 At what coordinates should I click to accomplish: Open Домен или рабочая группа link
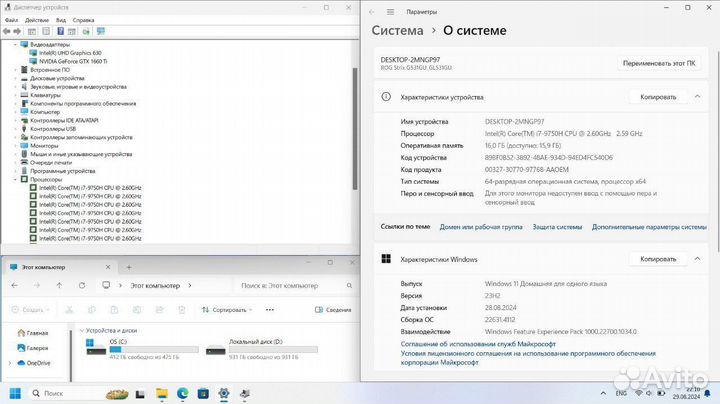coord(481,227)
